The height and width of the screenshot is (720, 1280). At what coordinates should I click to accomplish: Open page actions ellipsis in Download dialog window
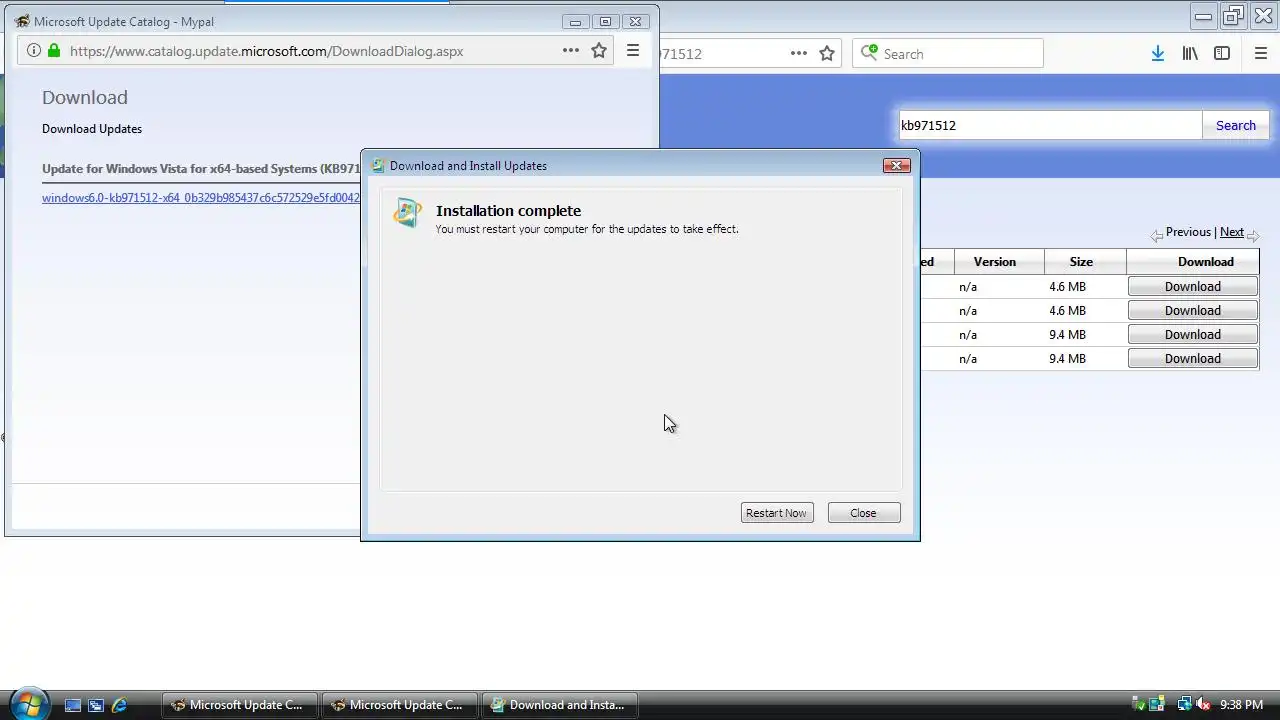571,50
